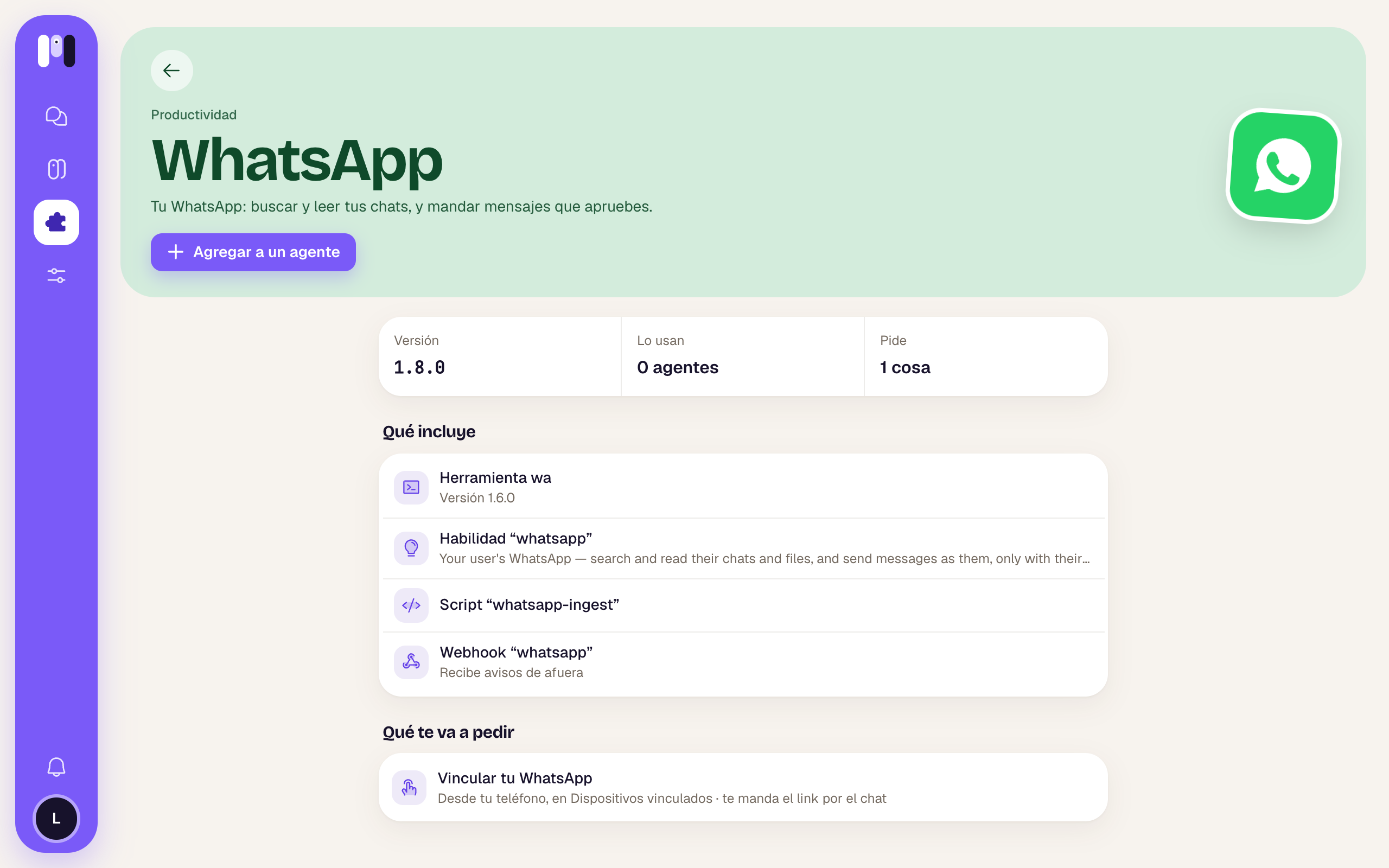Viewport: 1389px width, 868px height.
Task: Select the Vincular tu WhatsApp row title
Action: tap(515, 778)
